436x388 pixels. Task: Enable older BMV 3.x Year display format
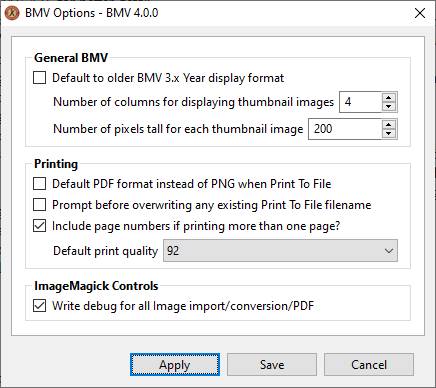39,78
